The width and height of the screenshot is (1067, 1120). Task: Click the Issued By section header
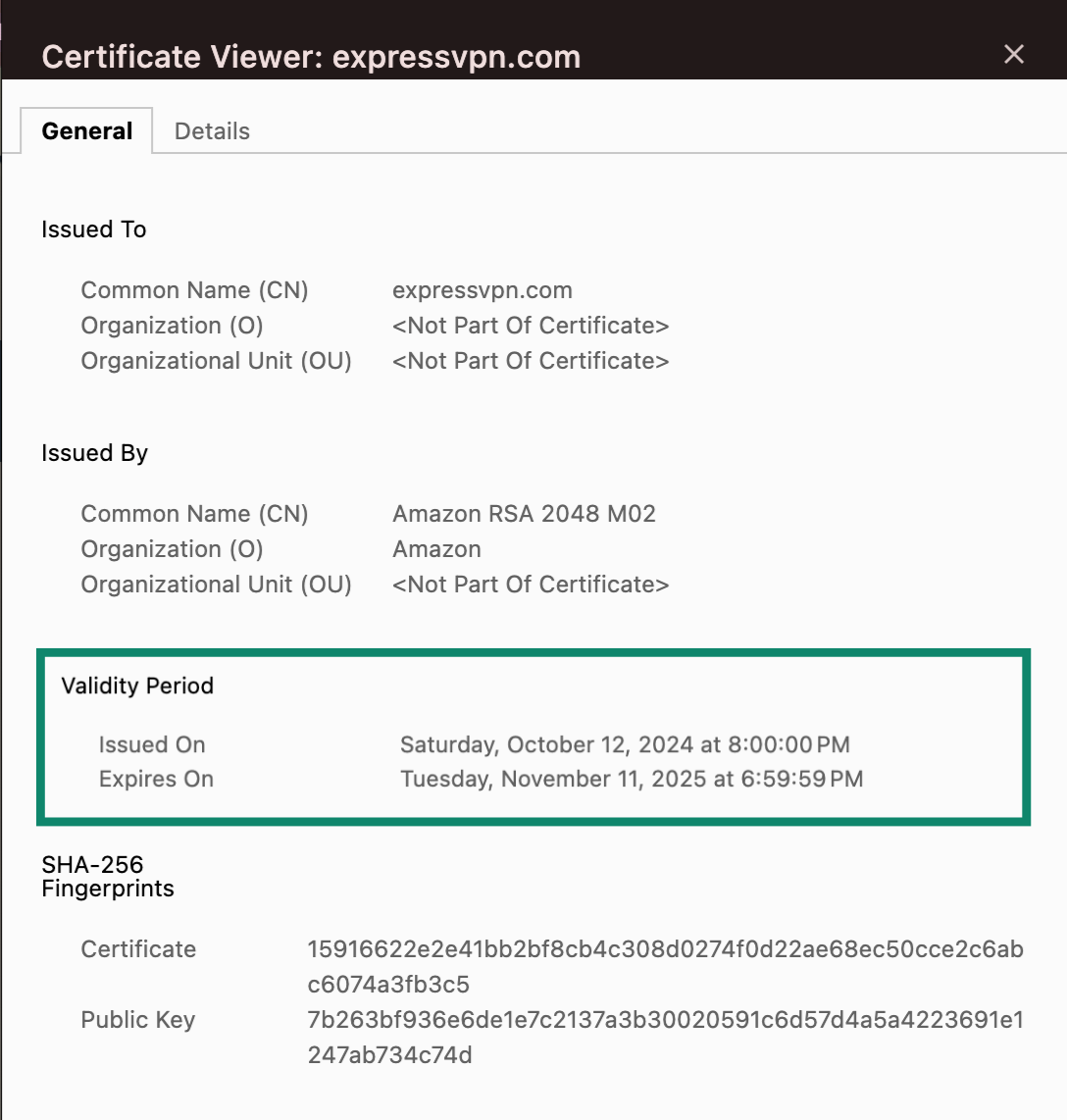pos(94,453)
